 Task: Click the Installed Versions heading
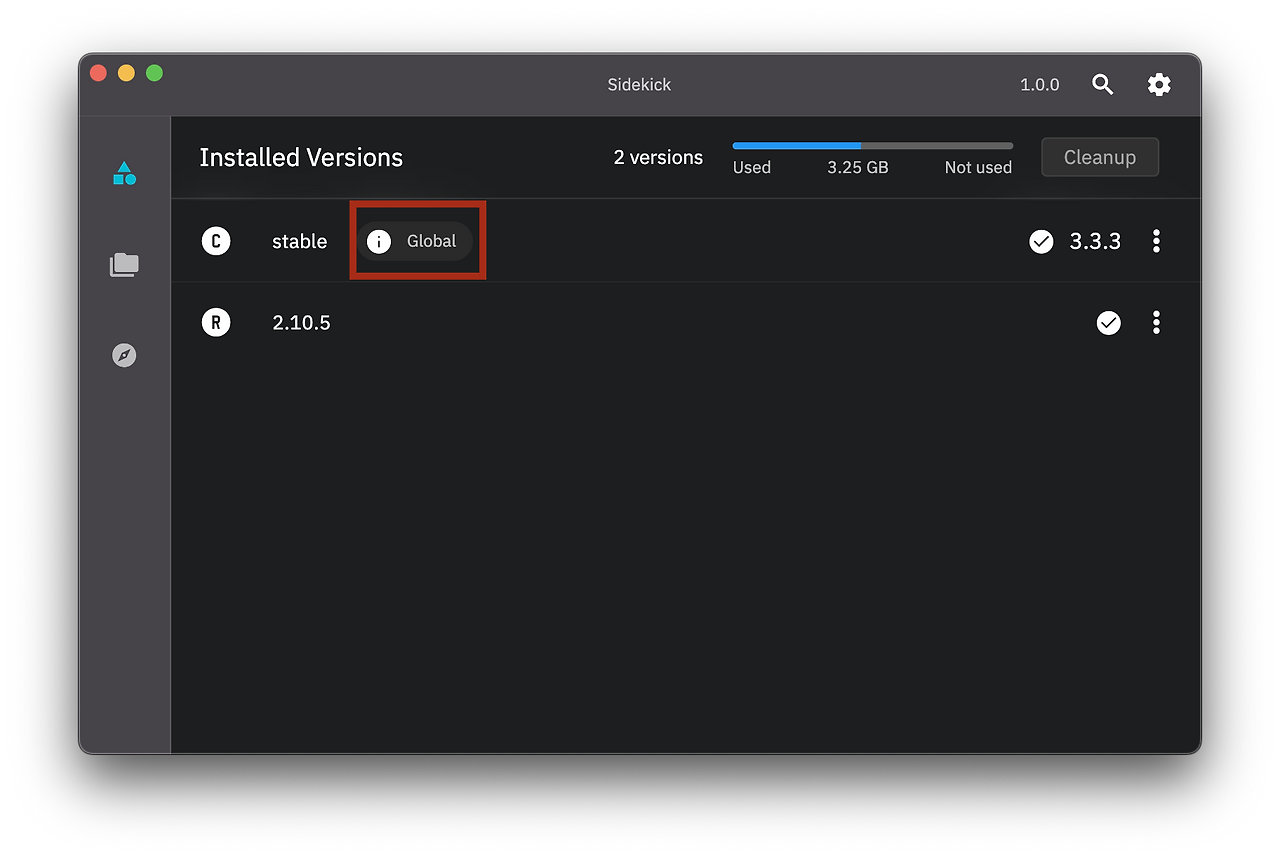tap(301, 157)
